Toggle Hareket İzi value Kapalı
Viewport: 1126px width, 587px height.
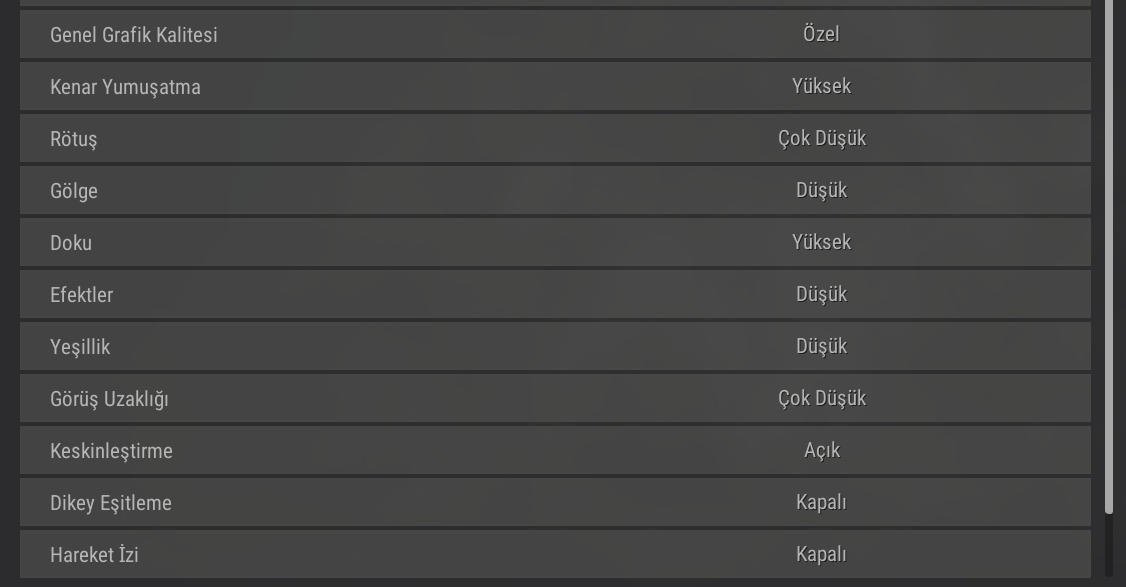pos(821,554)
